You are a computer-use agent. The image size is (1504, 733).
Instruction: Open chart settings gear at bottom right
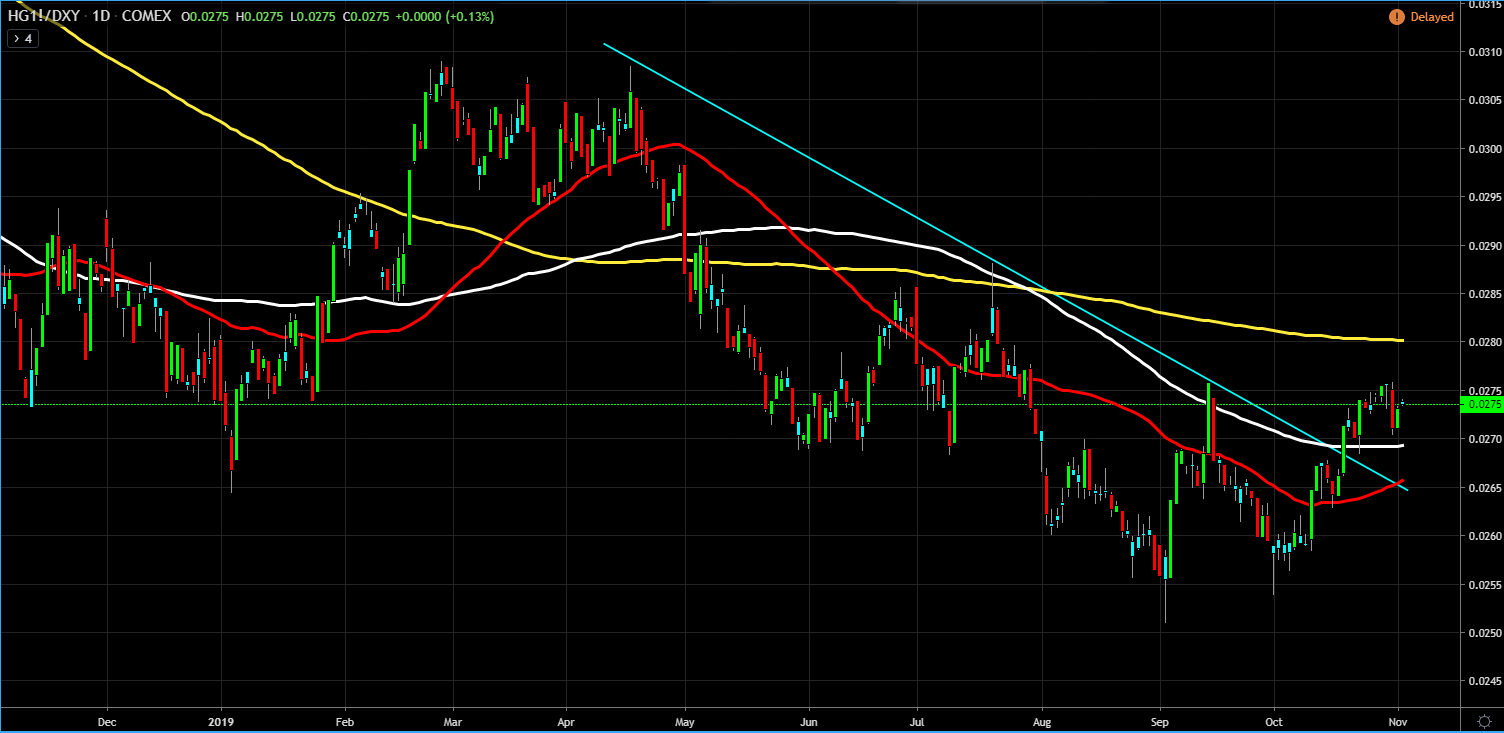coord(1484,719)
